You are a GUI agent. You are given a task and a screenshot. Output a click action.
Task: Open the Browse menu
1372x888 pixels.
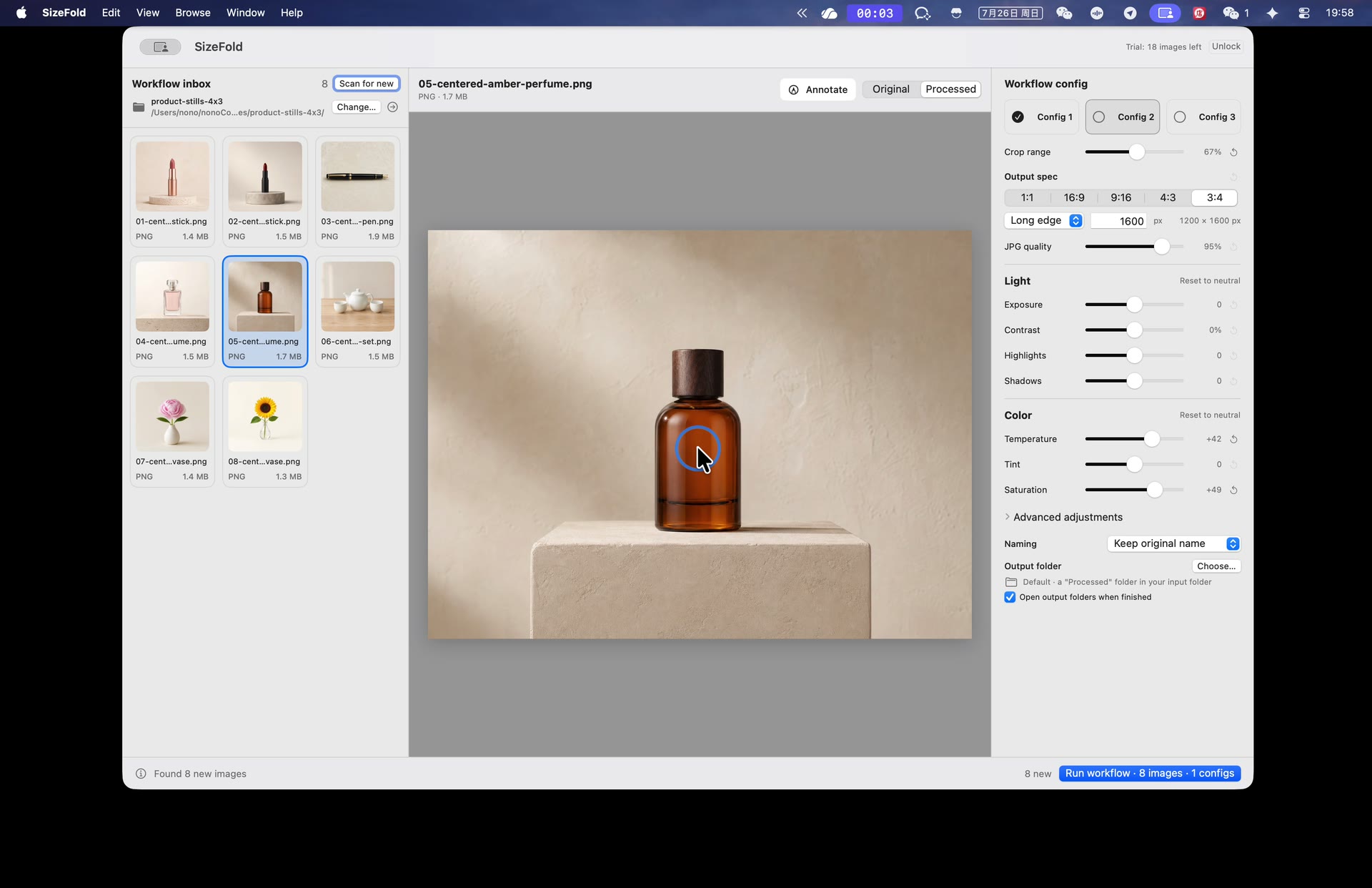coord(193,13)
